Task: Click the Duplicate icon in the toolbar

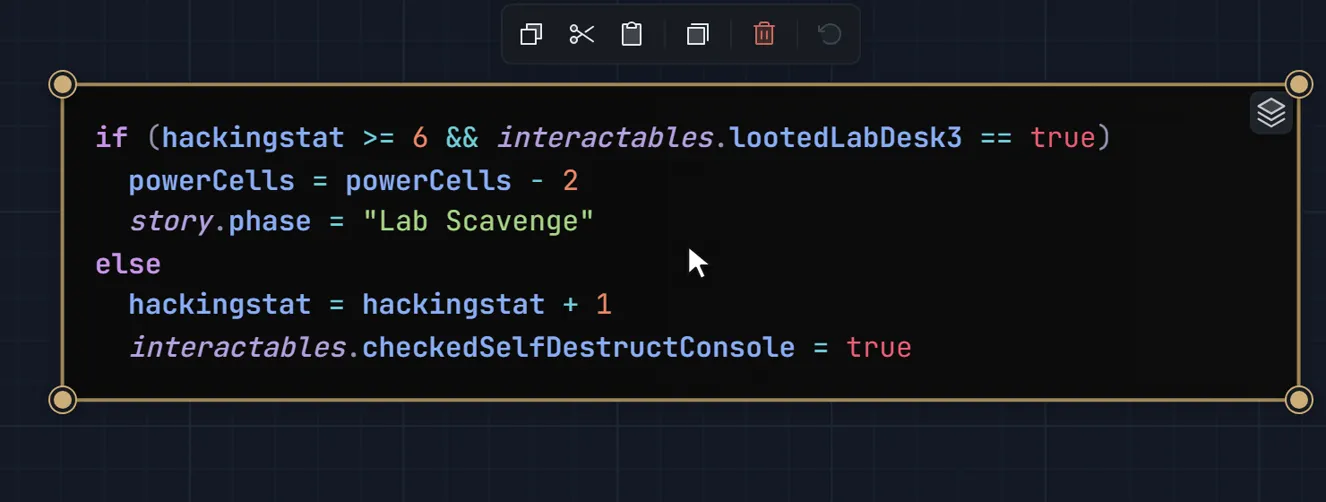Action: pos(697,35)
